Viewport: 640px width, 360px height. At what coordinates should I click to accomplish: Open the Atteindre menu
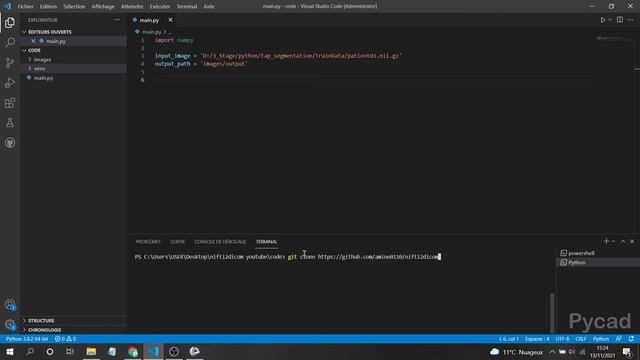click(132, 6)
